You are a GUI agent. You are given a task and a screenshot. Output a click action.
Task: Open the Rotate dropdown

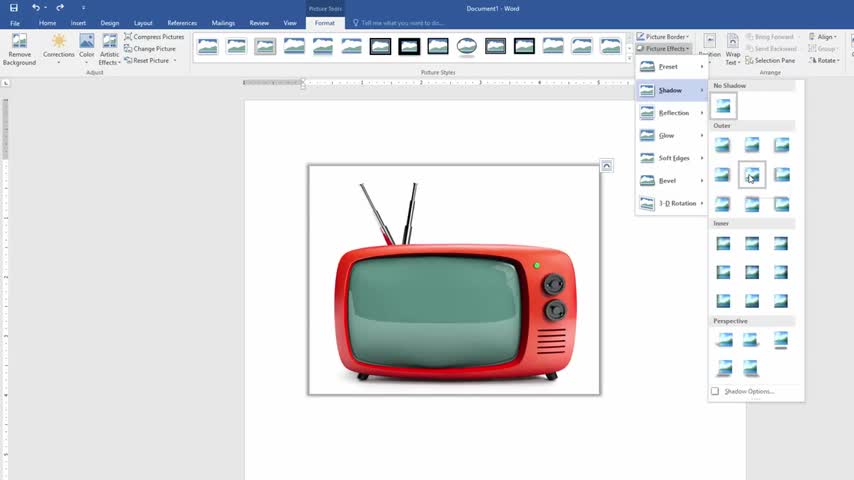[825, 60]
